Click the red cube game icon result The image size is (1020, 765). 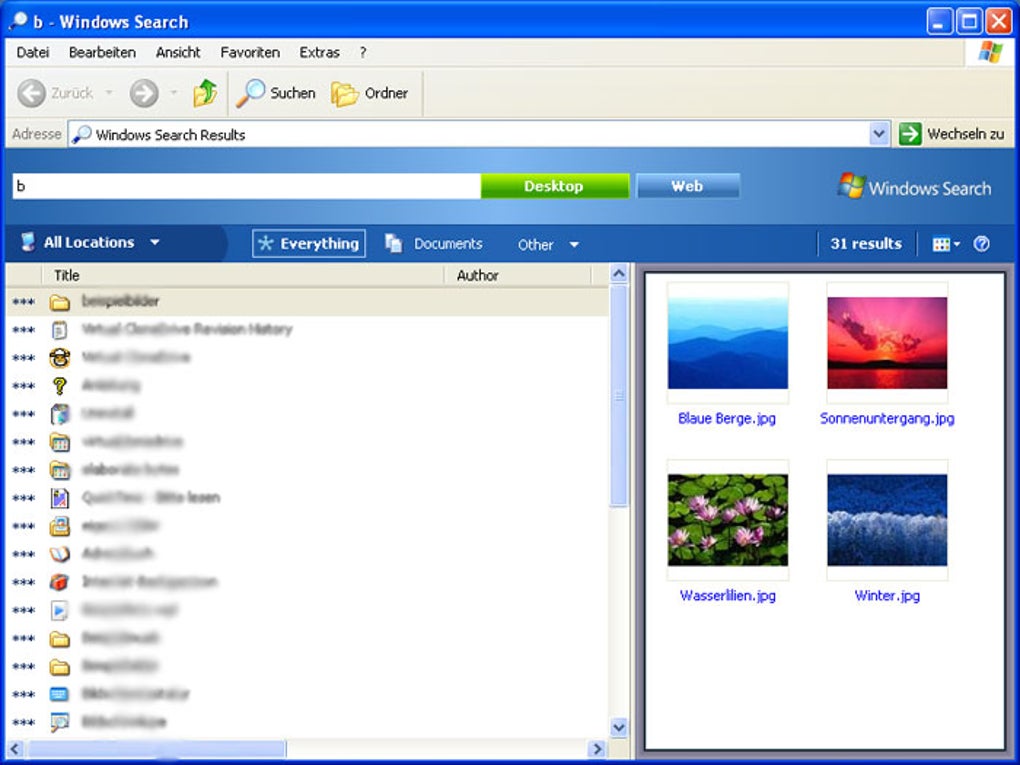tap(59, 582)
